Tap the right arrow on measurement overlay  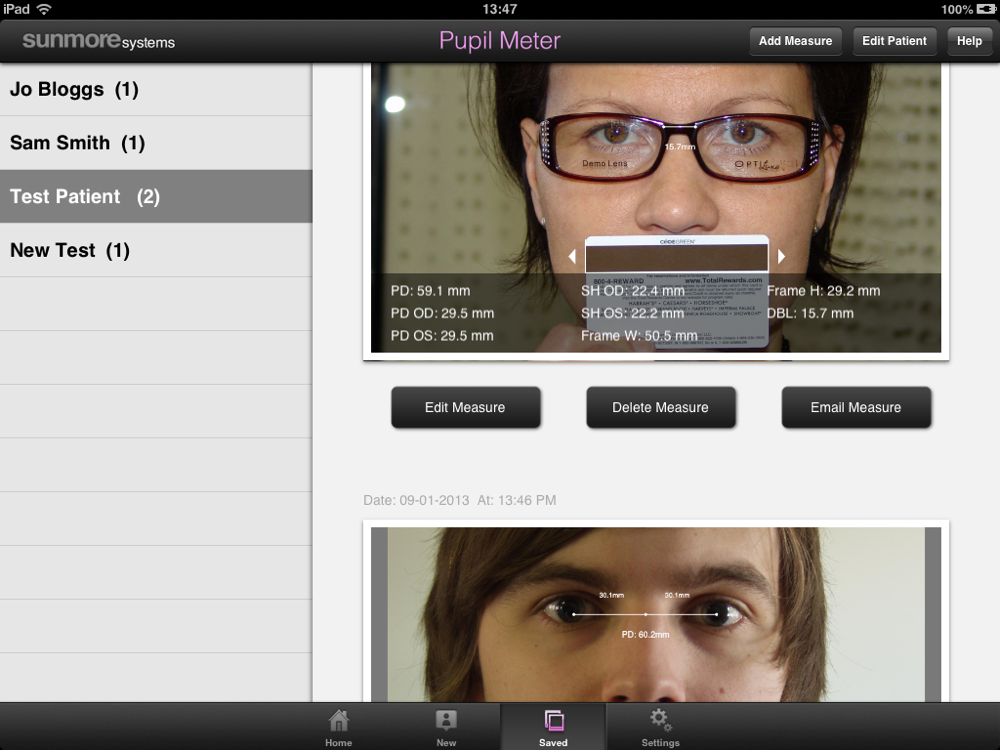tap(781, 256)
